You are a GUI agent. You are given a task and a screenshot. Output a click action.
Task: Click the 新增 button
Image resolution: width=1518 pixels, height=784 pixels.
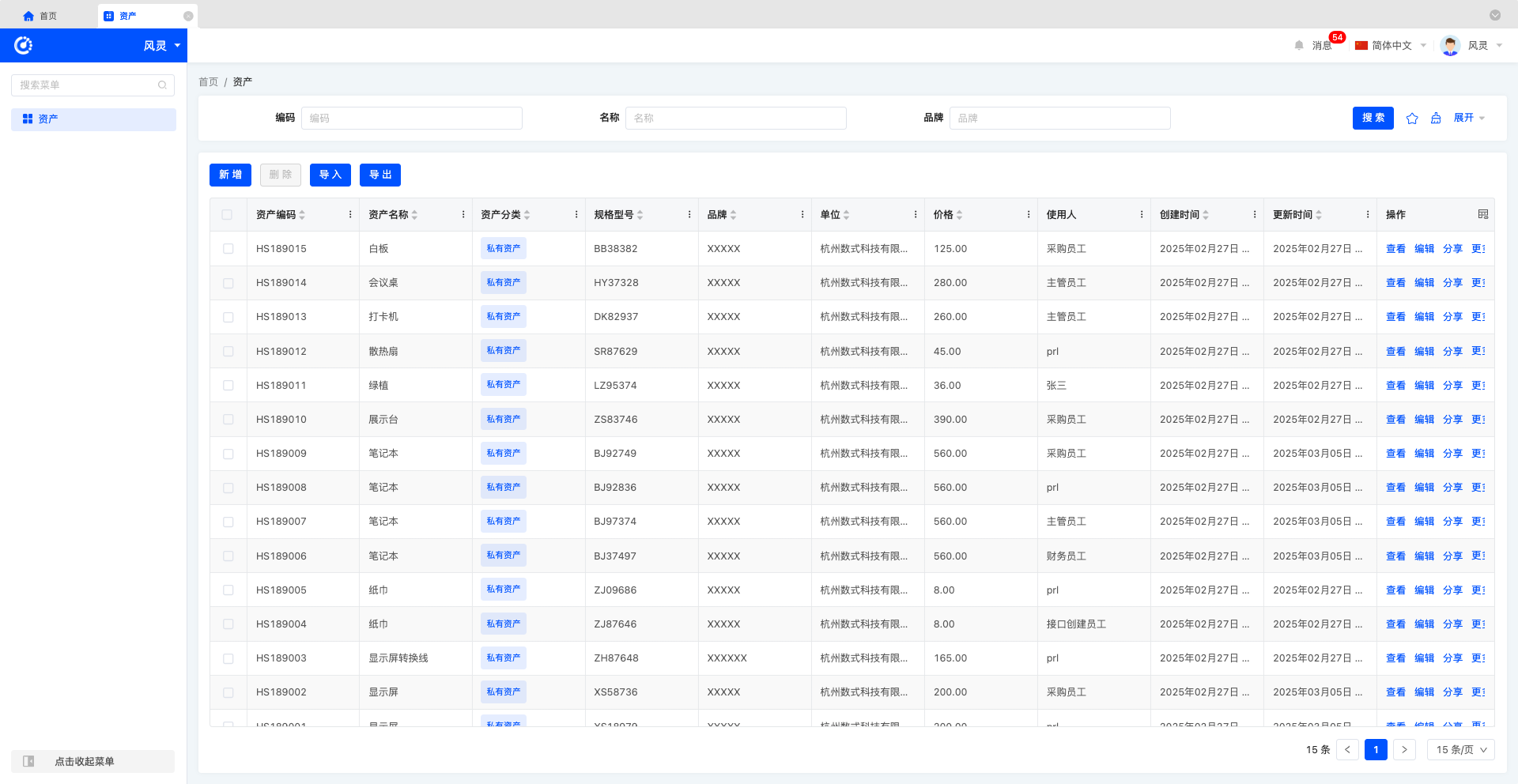pos(230,175)
